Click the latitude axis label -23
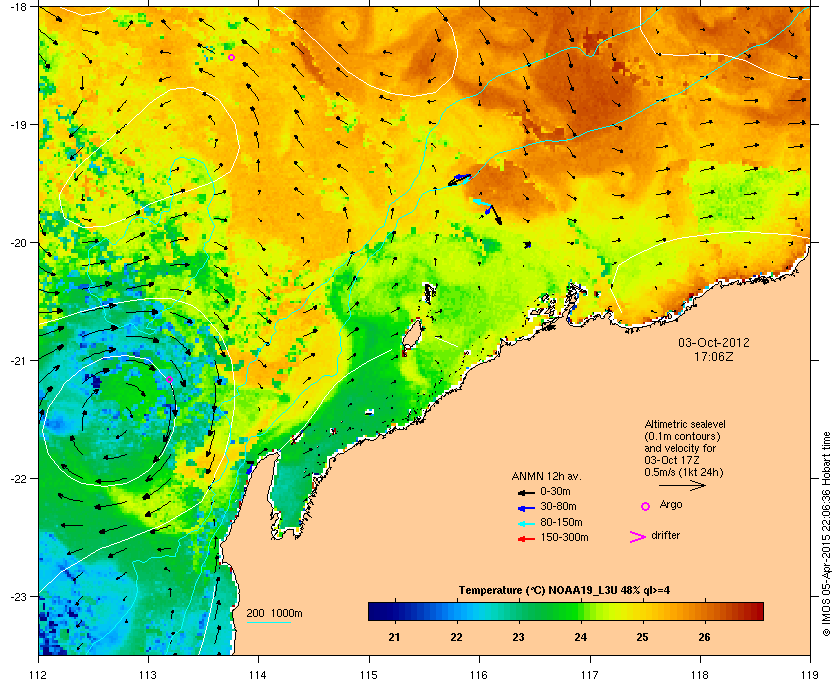Screen dimensions: 840x680 click(18, 596)
